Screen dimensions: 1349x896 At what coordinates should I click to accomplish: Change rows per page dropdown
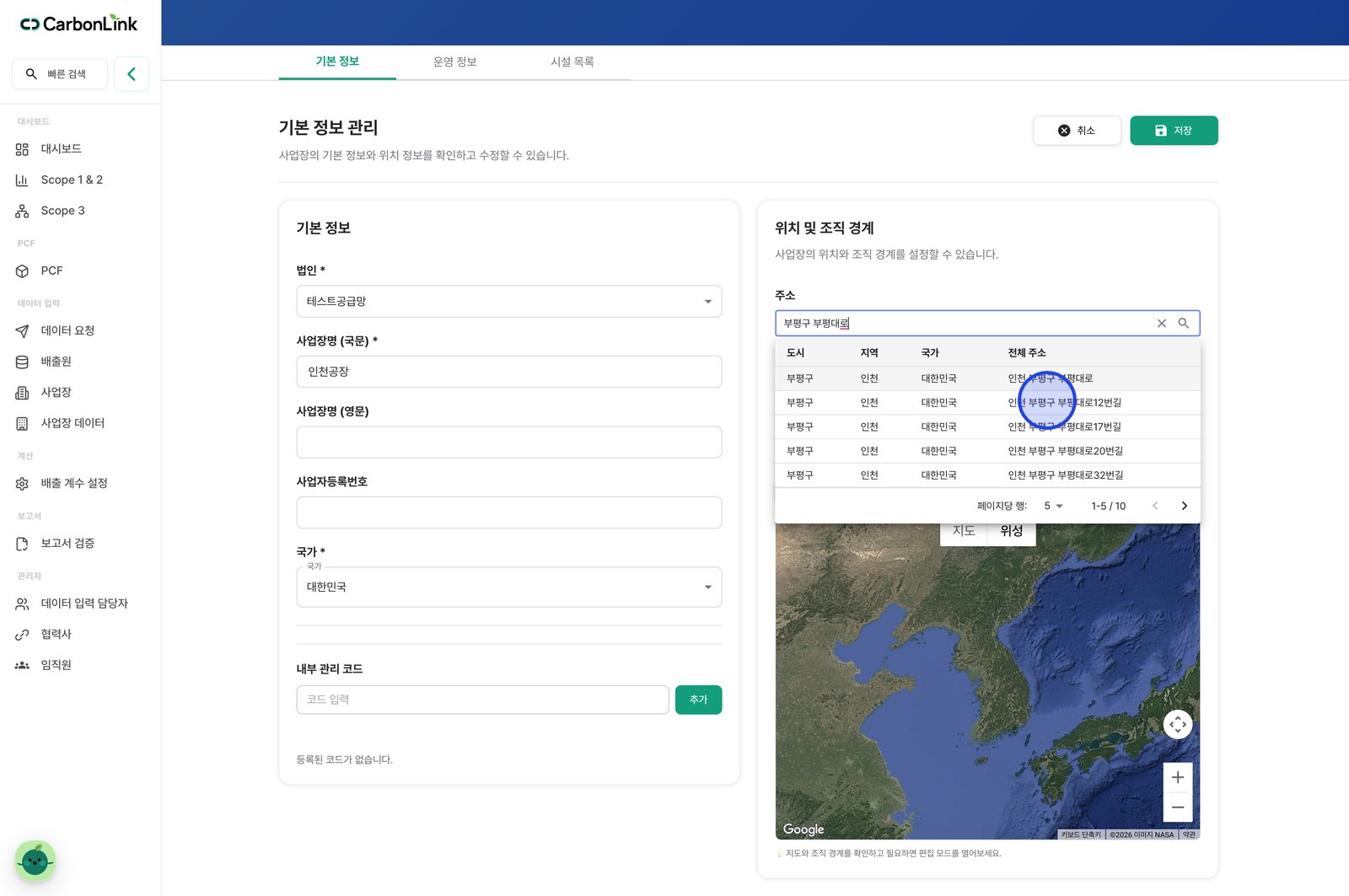1054,506
